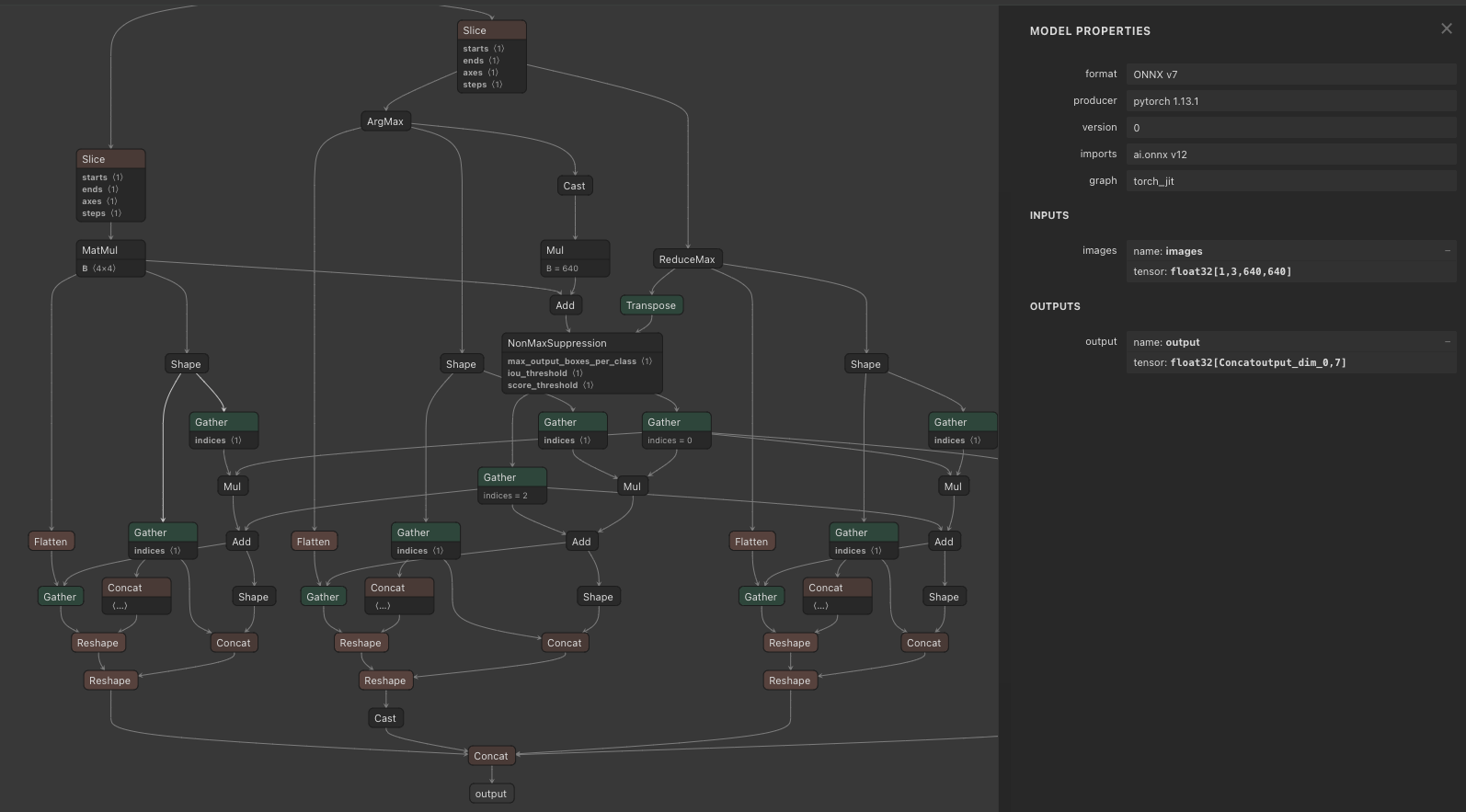Viewport: 1466px width, 812px height.
Task: Collapse the output tensor details
Action: coord(1447,341)
